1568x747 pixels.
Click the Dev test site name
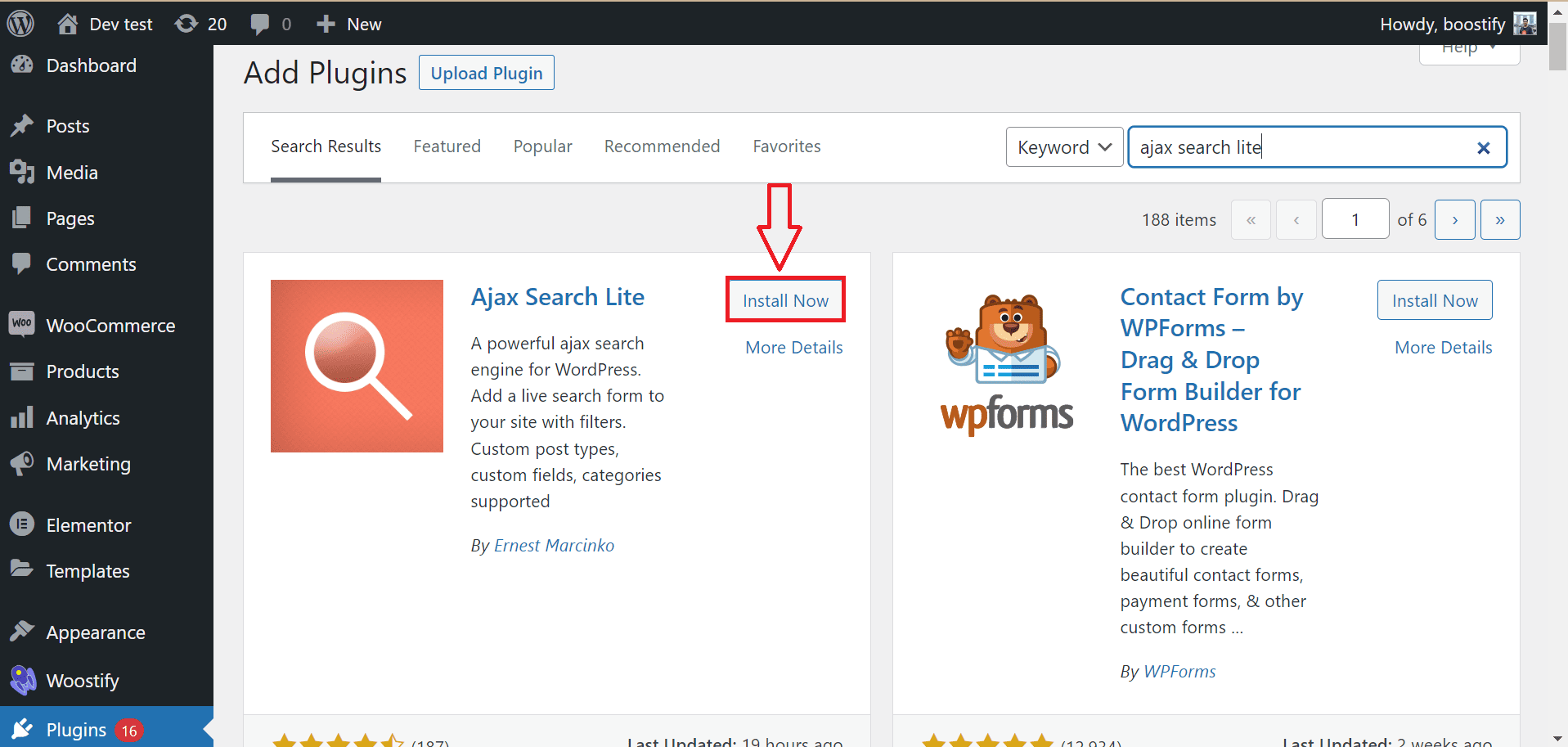pyautogui.click(x=121, y=25)
